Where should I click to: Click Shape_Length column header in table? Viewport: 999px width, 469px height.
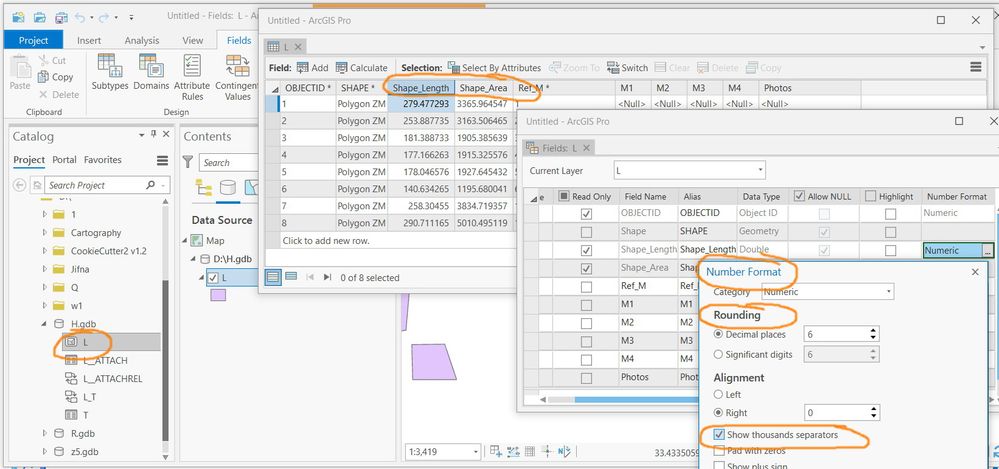[x=420, y=88]
